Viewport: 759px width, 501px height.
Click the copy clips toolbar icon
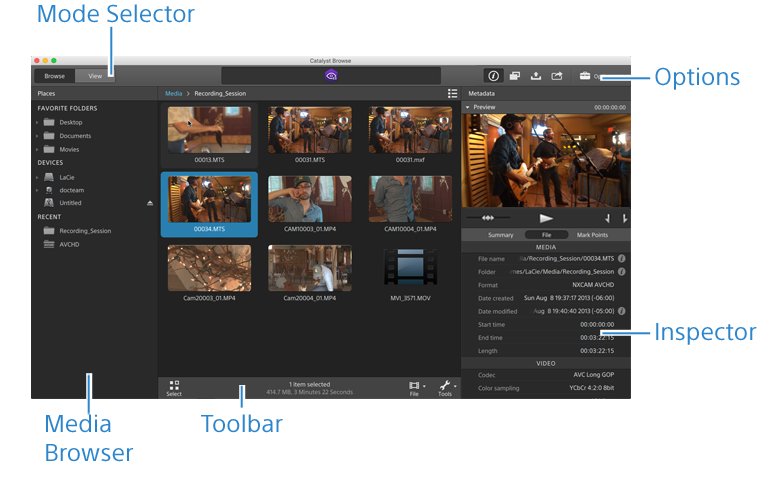point(515,75)
